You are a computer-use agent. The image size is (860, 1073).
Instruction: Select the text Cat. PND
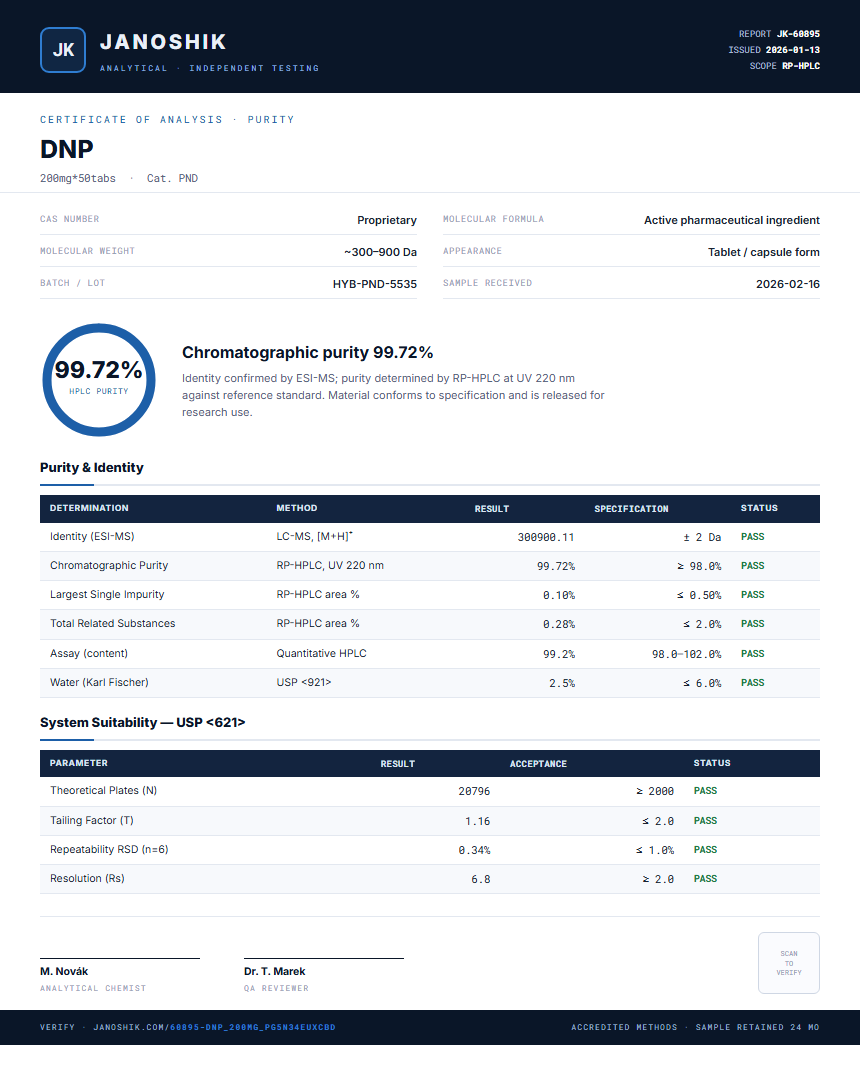click(x=172, y=179)
